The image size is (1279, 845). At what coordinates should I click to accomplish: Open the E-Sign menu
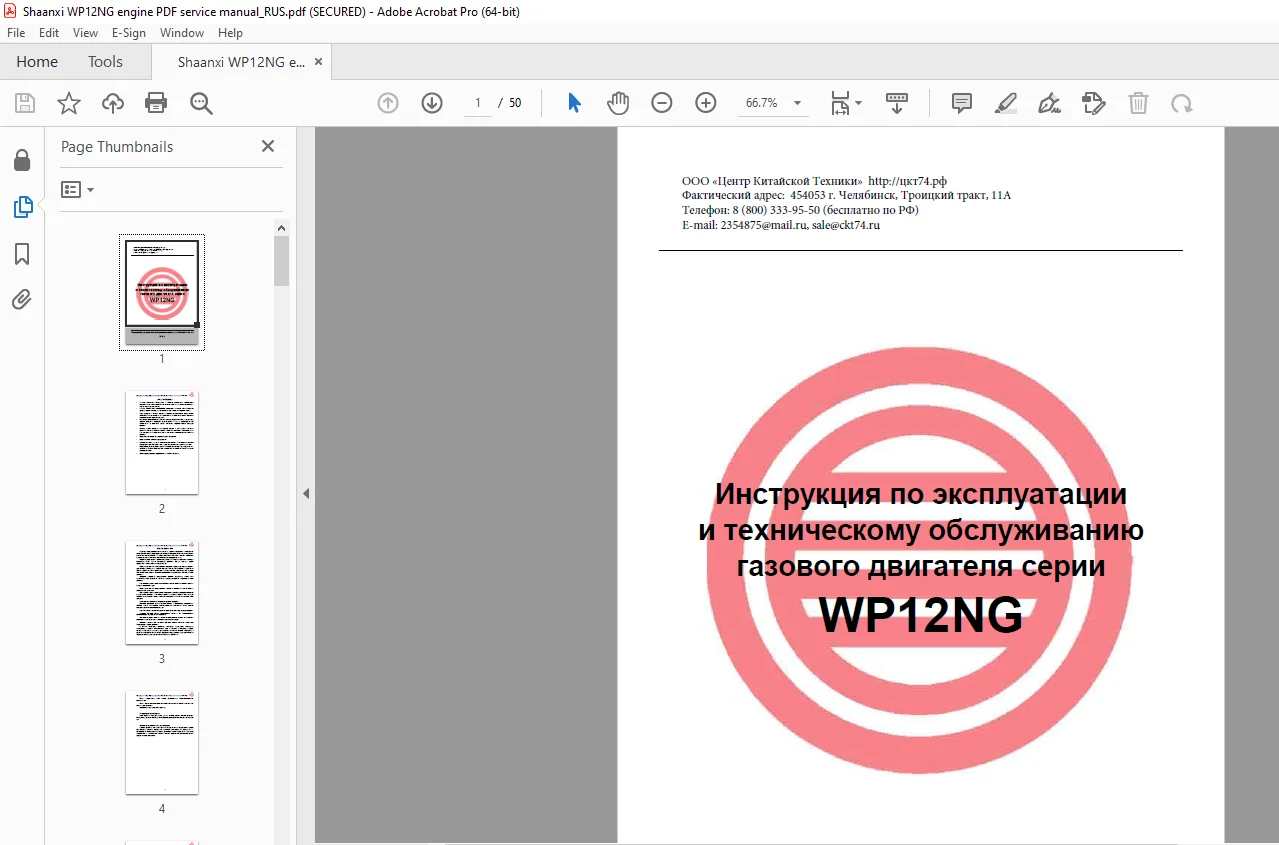129,33
